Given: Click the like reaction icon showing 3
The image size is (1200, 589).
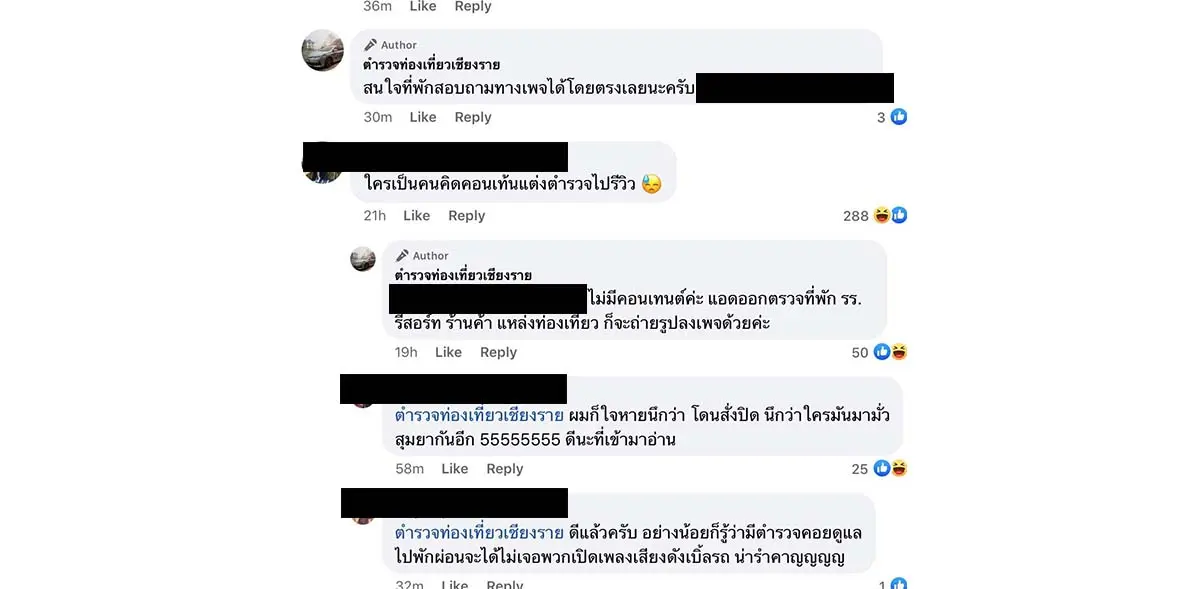Looking at the screenshot, I should click(x=899, y=117).
